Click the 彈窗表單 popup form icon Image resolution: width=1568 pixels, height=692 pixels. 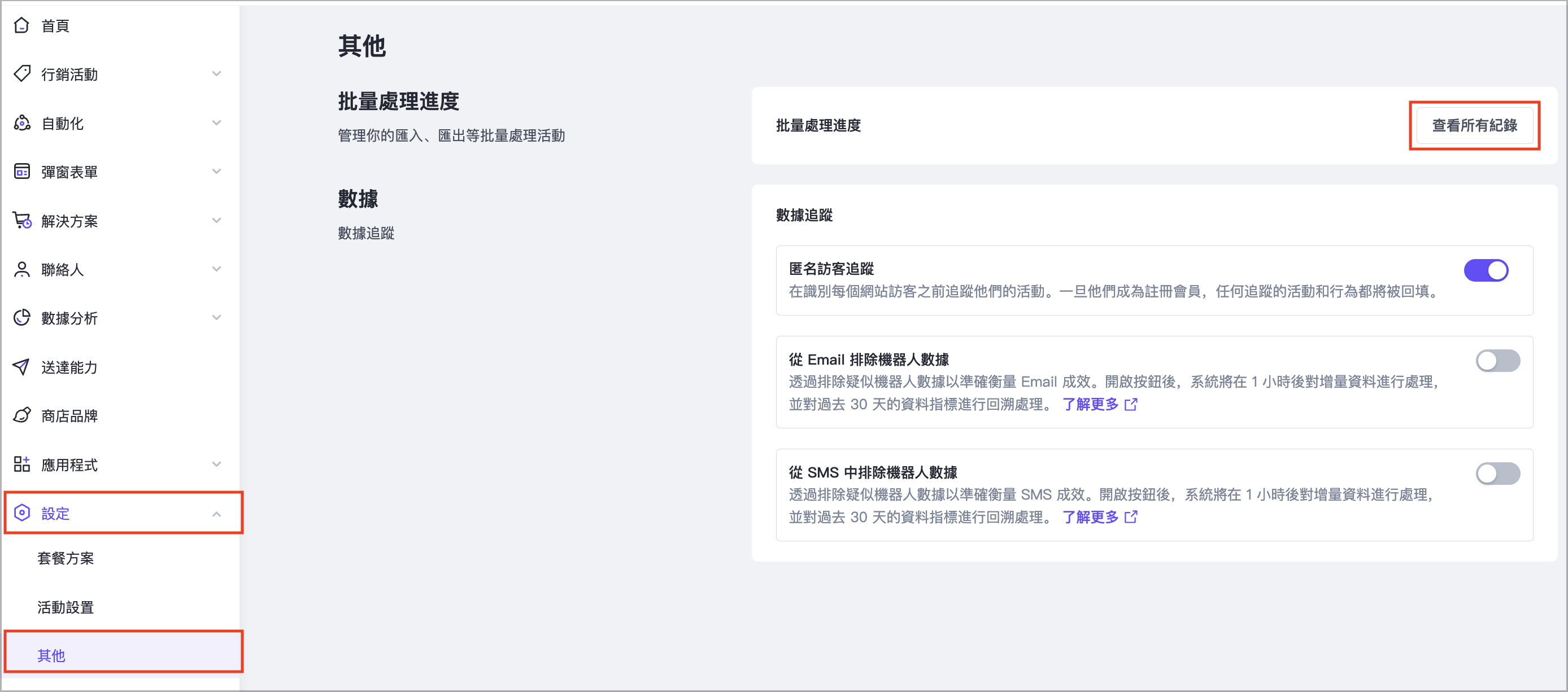click(x=22, y=172)
